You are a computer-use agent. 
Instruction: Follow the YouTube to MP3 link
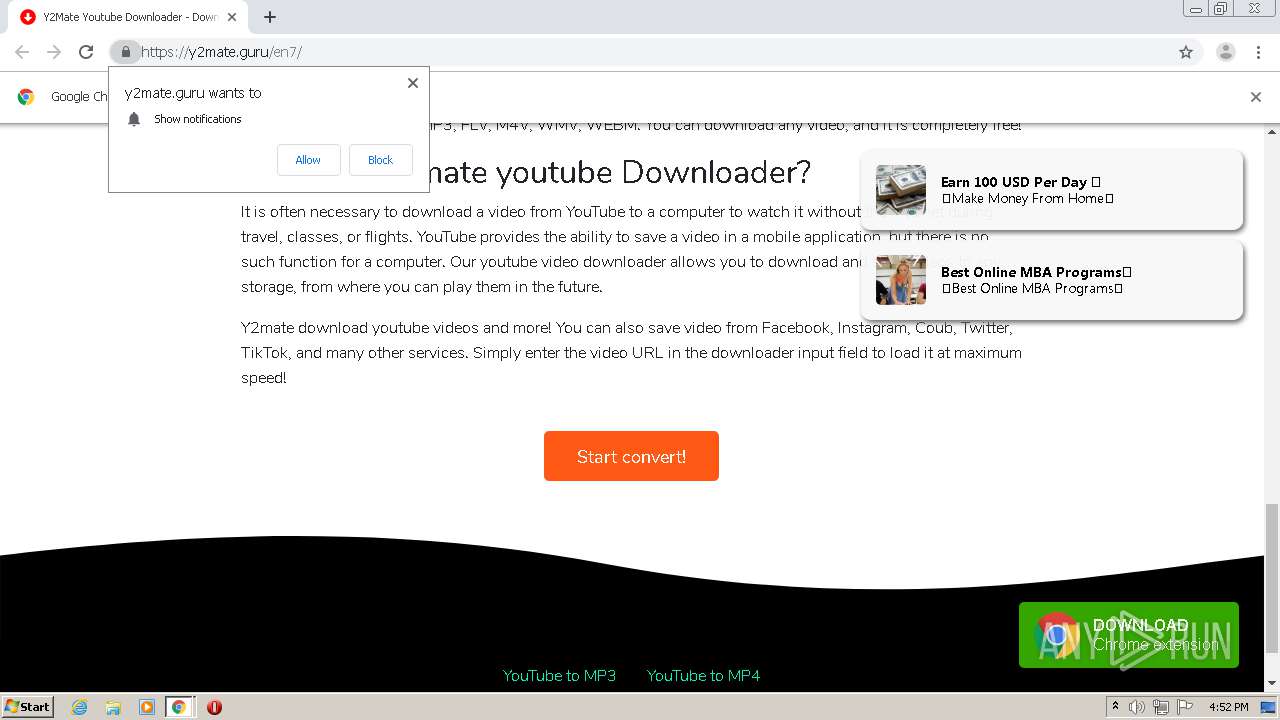(559, 676)
